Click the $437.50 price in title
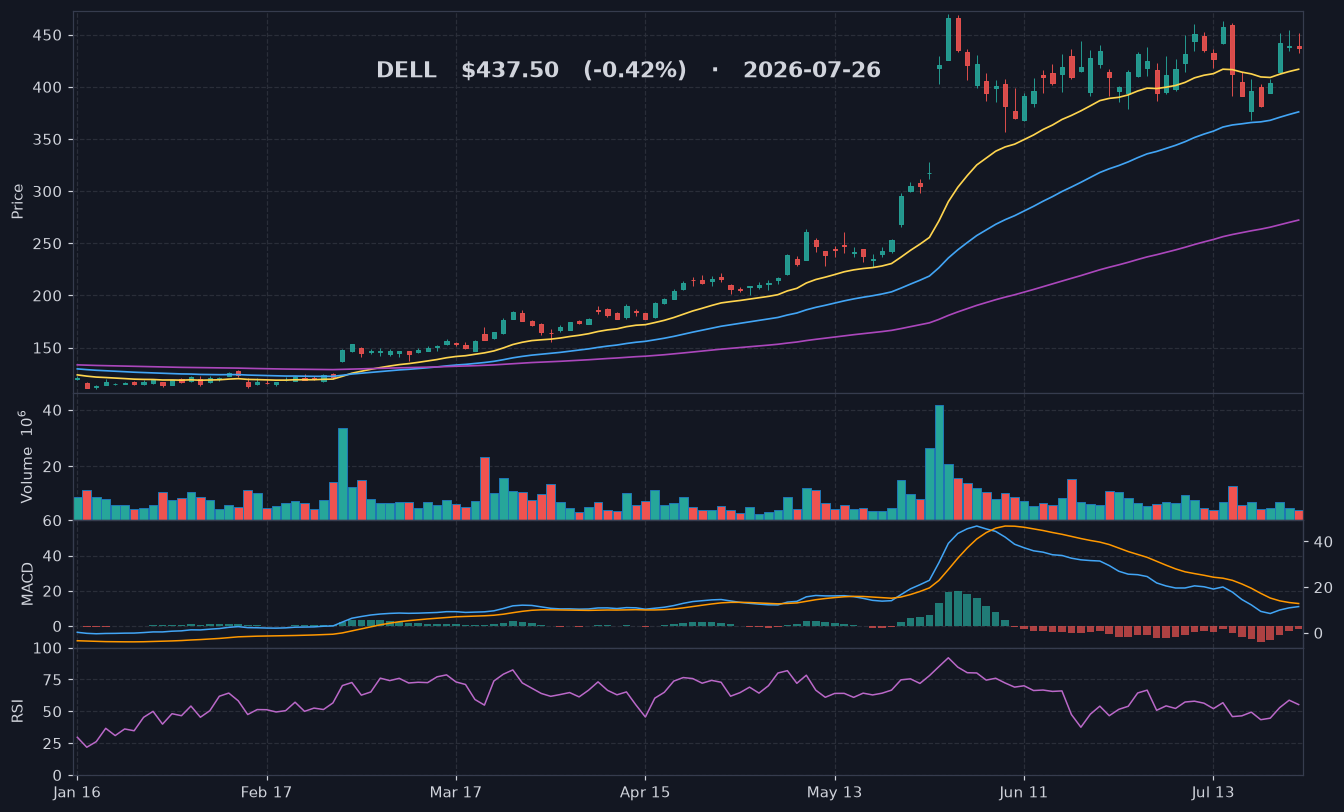The image size is (1344, 812). (510, 70)
